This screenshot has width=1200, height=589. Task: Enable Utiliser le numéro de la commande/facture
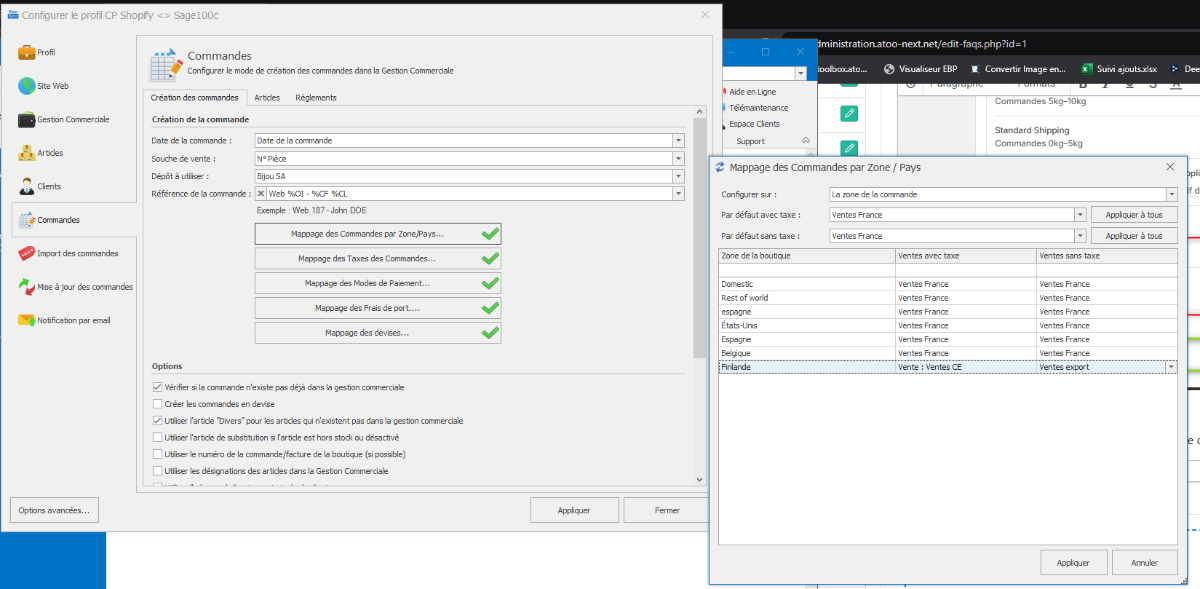tap(157, 454)
